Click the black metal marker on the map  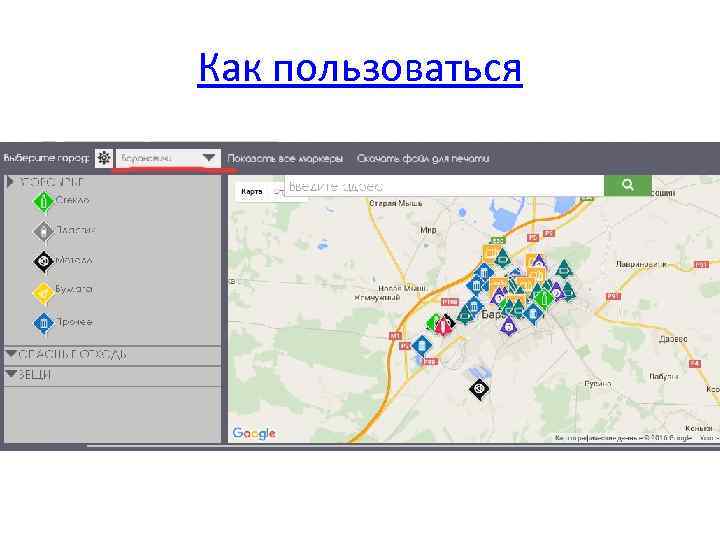pos(479,389)
